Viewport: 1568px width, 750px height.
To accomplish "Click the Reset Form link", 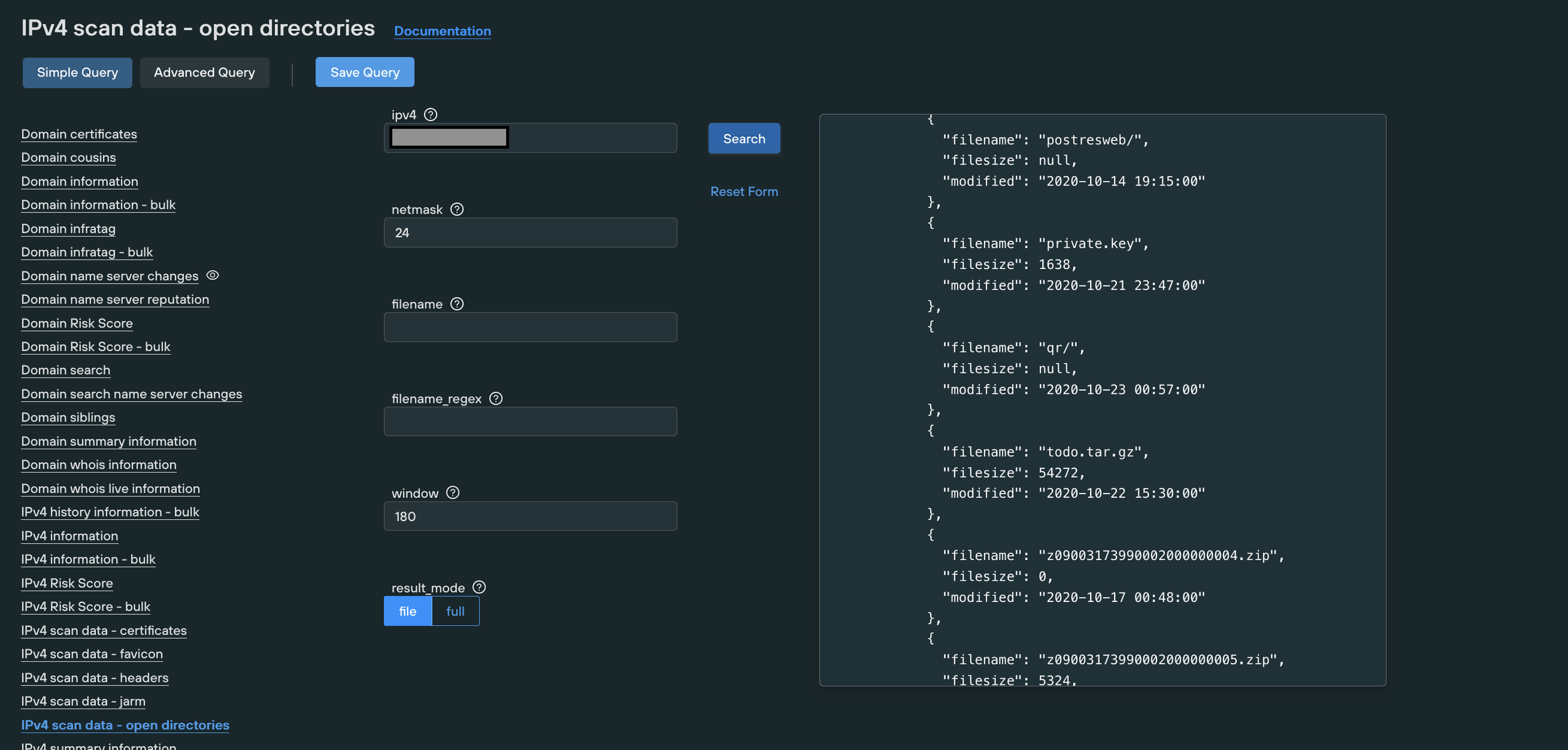I will tap(744, 192).
